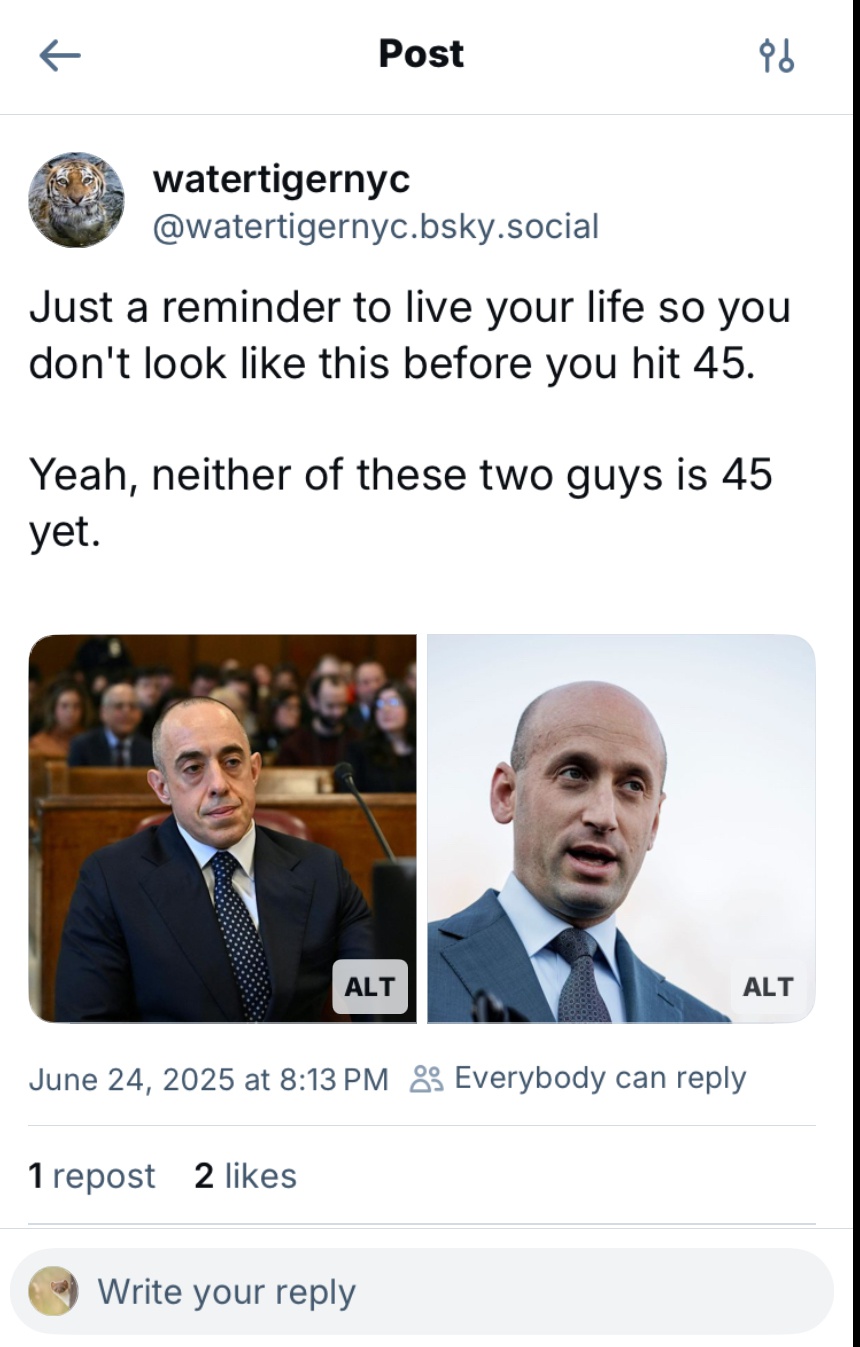Click the people icon beside reply settings

[x=426, y=1079]
